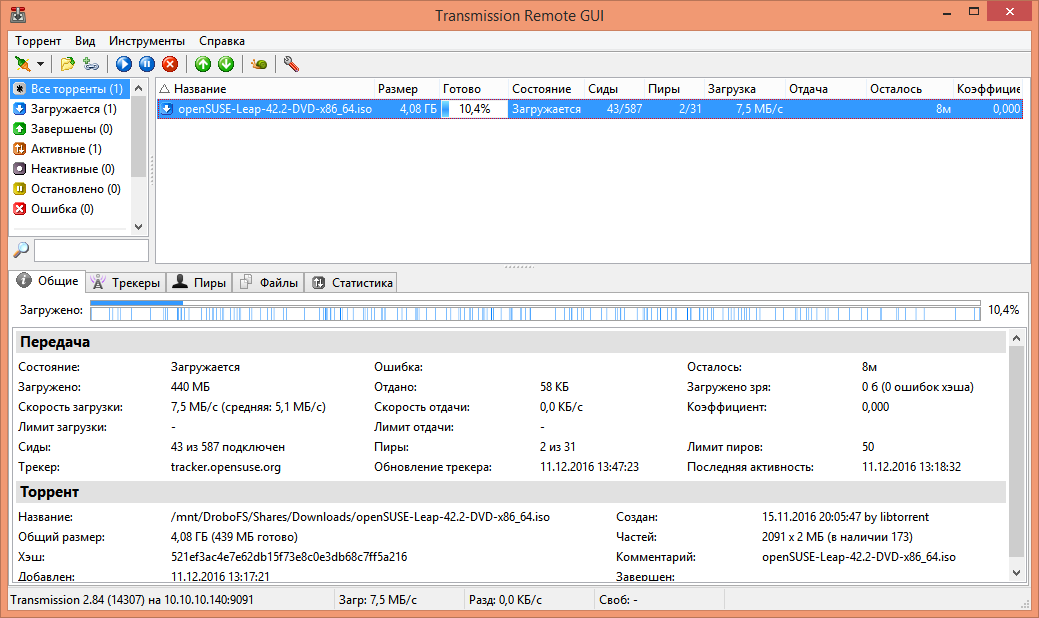
Task: Switch to the Файлы tab
Action: 268,283
